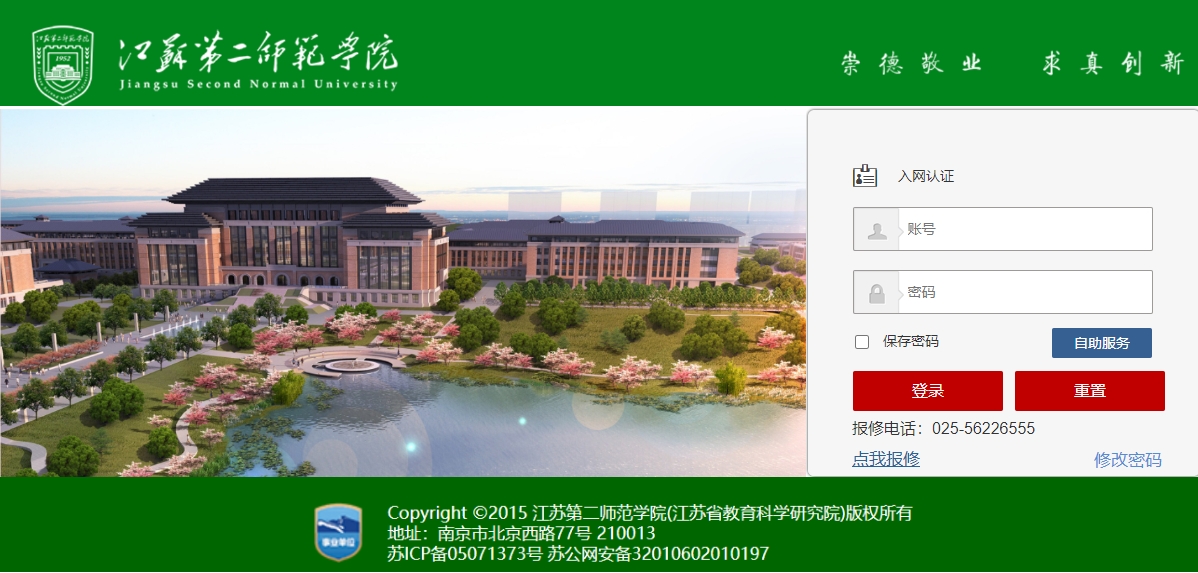Click the red 登录 login button

pyautogui.click(x=928, y=391)
